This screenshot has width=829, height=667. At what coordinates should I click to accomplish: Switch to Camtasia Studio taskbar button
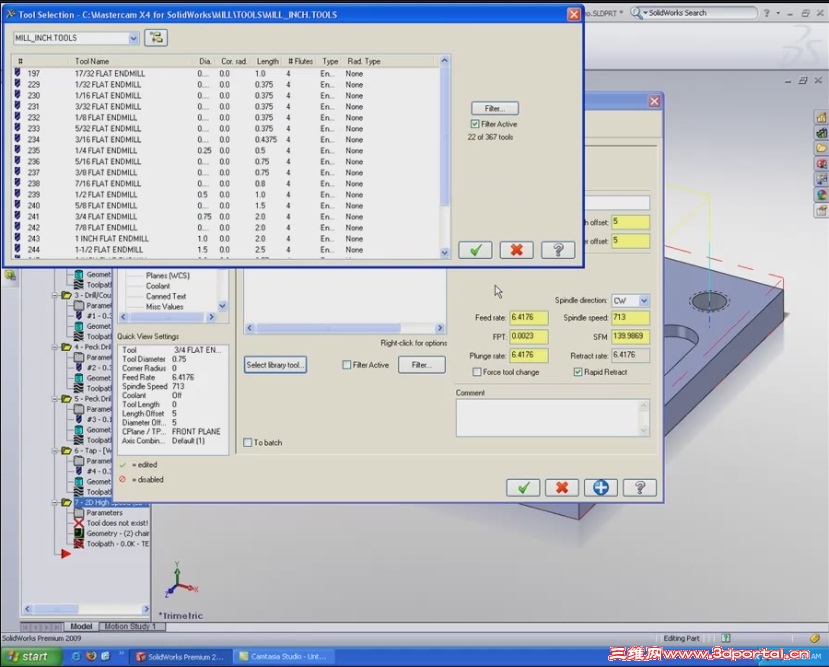coord(284,657)
